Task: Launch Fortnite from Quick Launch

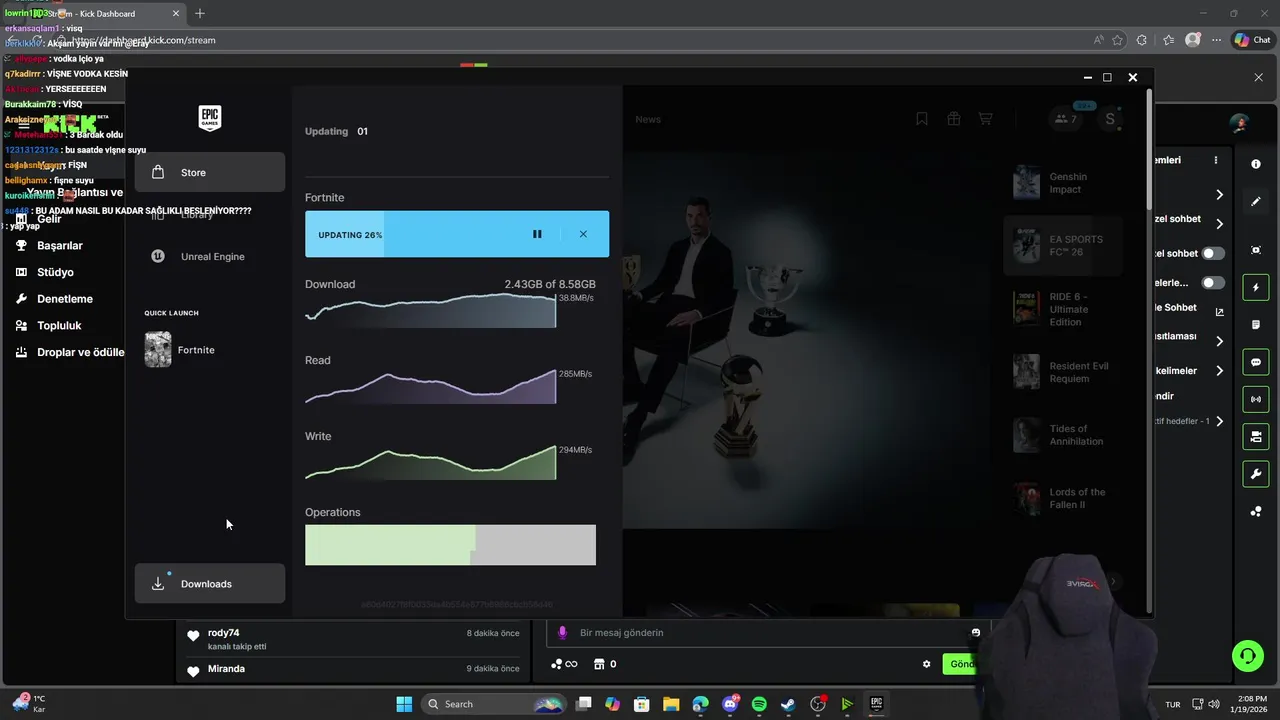Action: coord(180,350)
